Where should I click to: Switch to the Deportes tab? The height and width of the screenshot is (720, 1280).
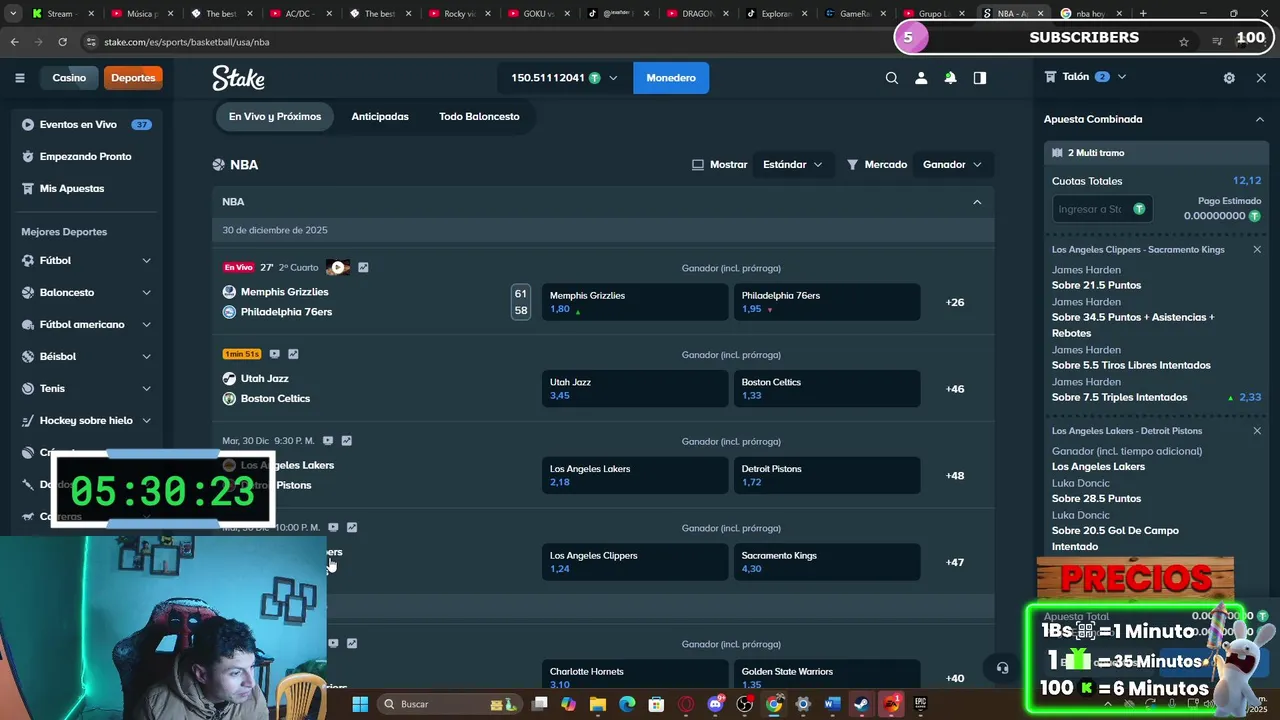tap(133, 78)
